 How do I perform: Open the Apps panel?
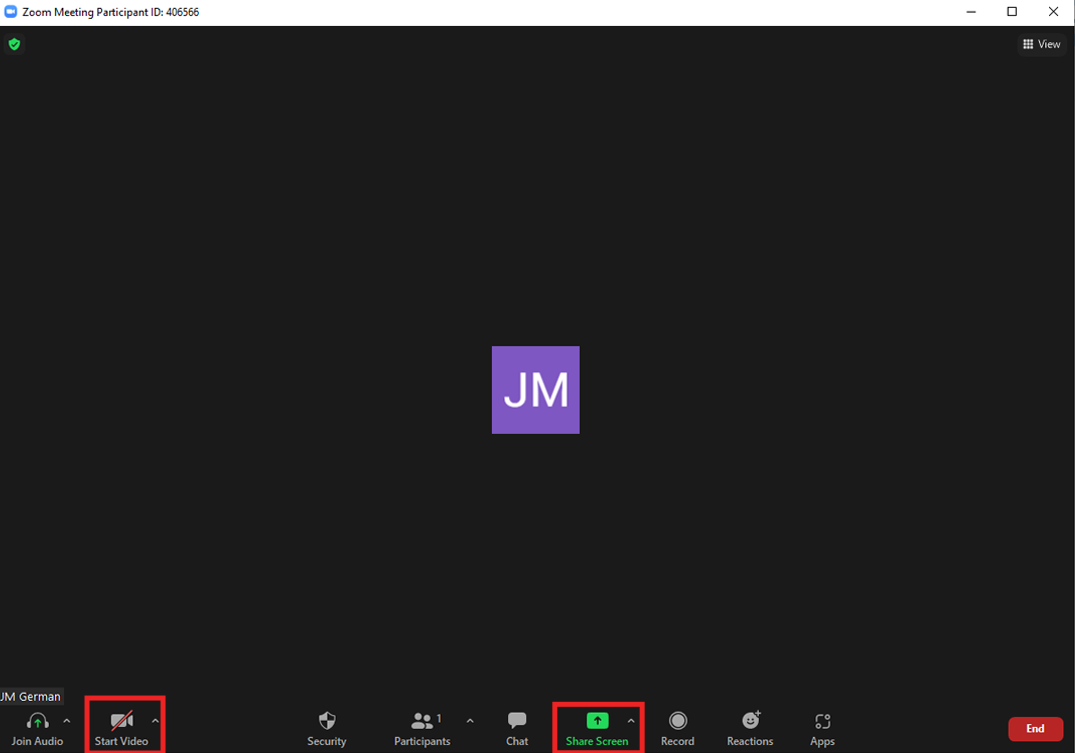(x=822, y=729)
